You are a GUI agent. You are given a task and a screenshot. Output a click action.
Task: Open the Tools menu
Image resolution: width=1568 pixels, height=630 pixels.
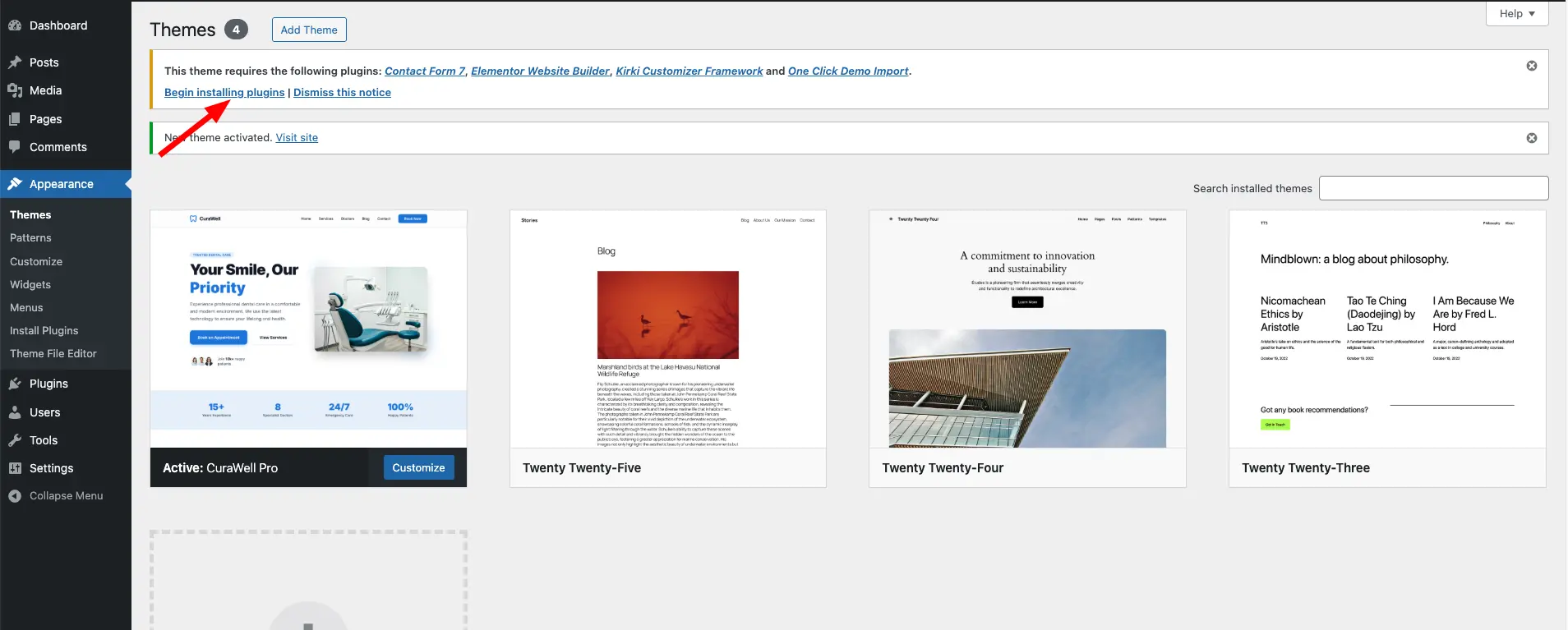point(66,440)
